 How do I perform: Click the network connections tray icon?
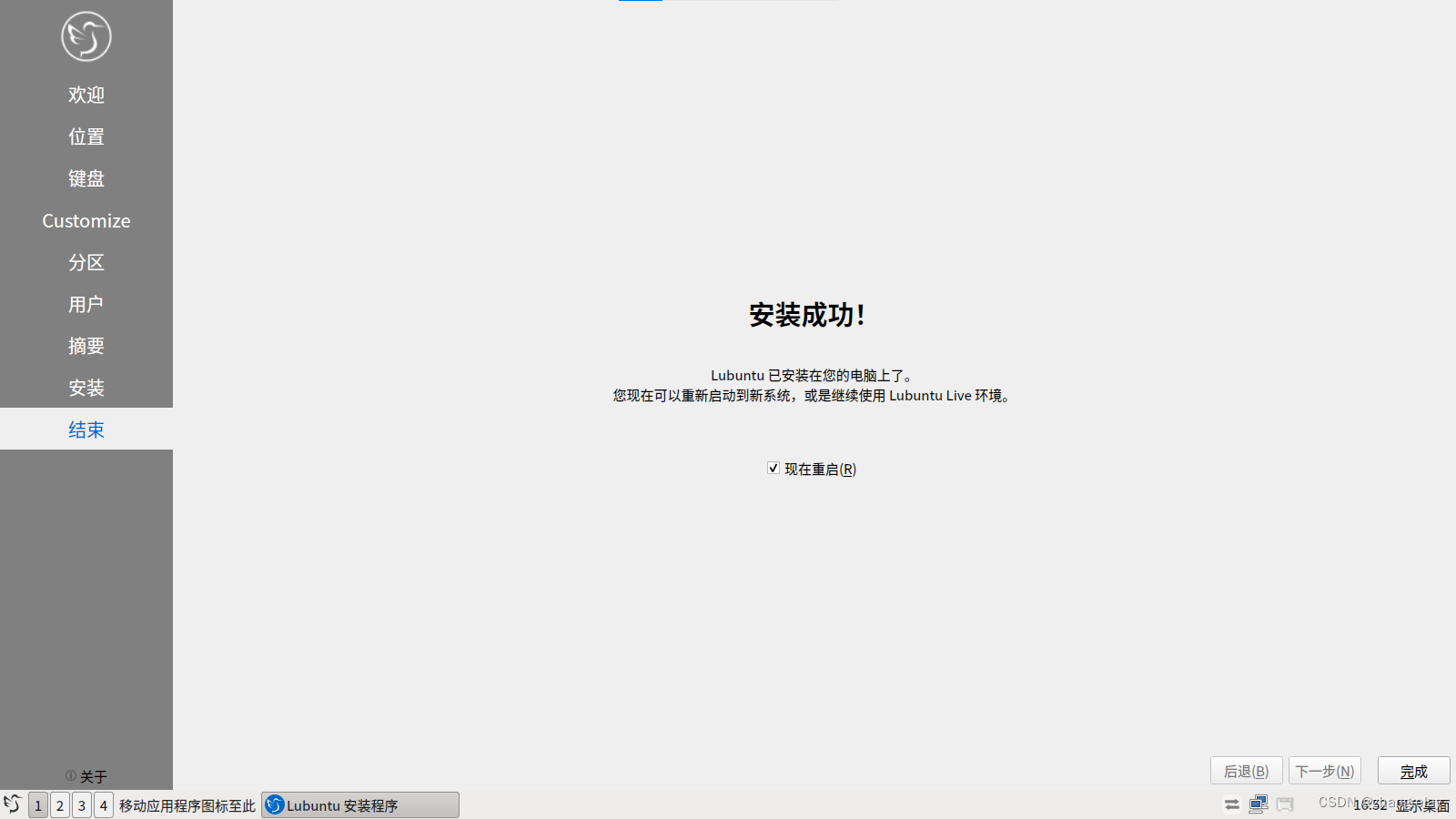1259,804
